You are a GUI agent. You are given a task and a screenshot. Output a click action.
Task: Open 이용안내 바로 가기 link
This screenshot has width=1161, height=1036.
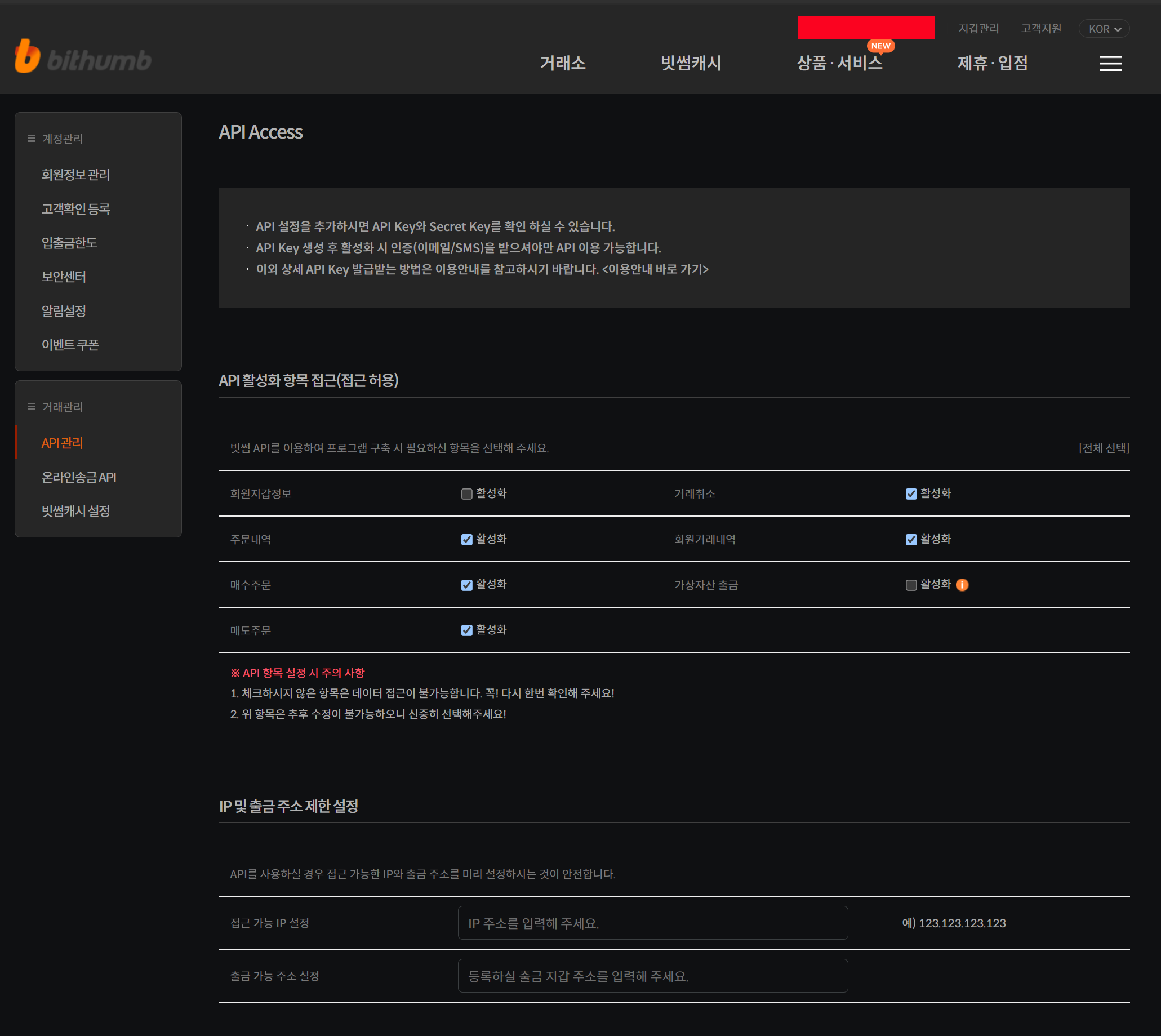click(655, 269)
